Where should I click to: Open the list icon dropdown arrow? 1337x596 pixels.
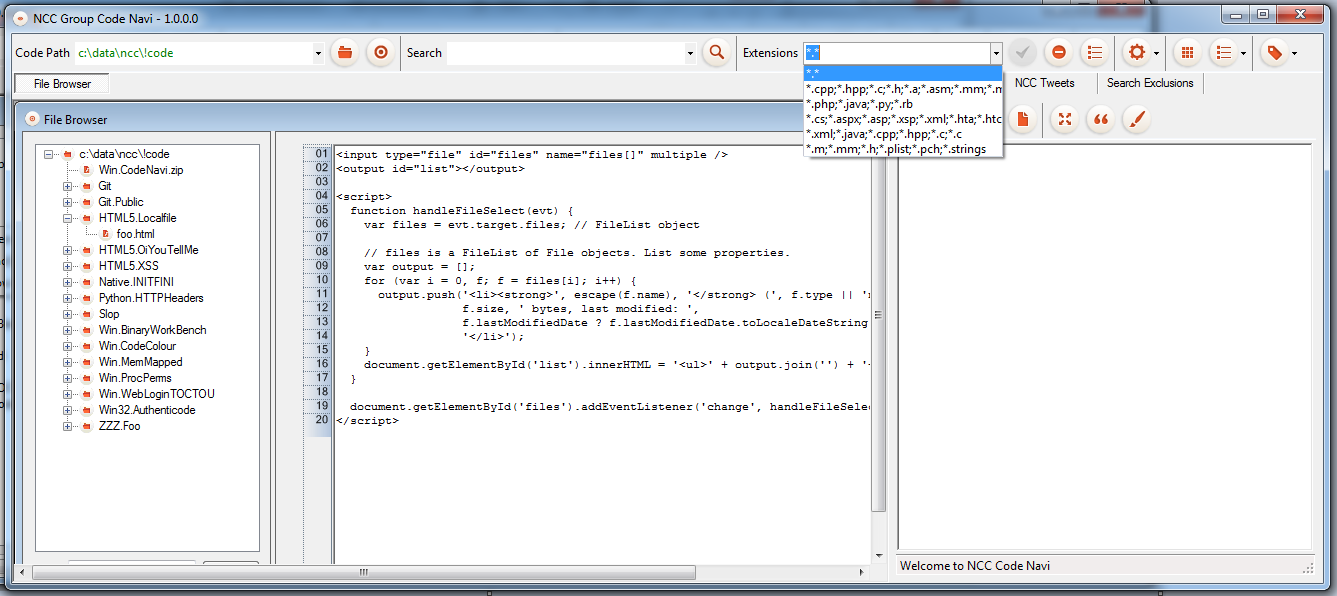click(1243, 53)
